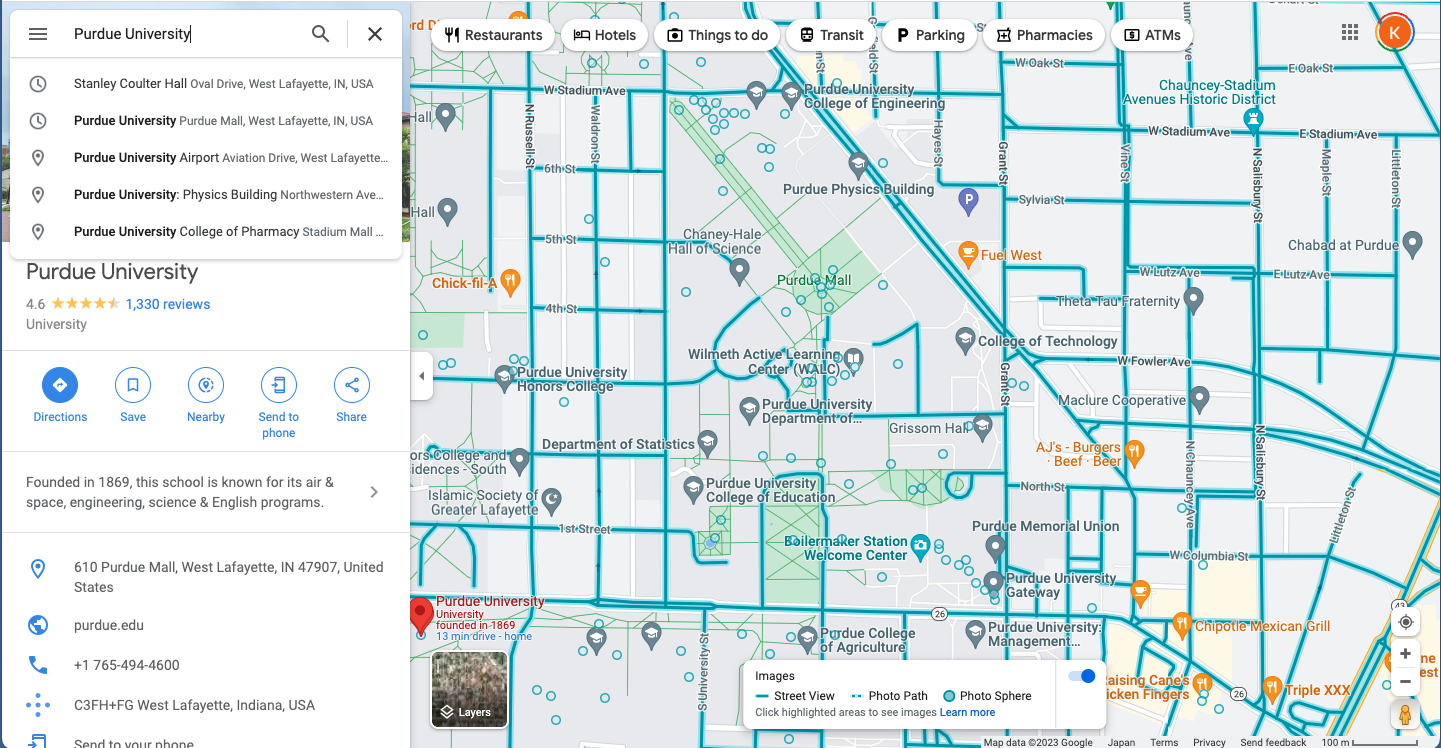The image size is (1441, 748).
Task: Click Send feedback in map footer
Action: [x=1273, y=742]
